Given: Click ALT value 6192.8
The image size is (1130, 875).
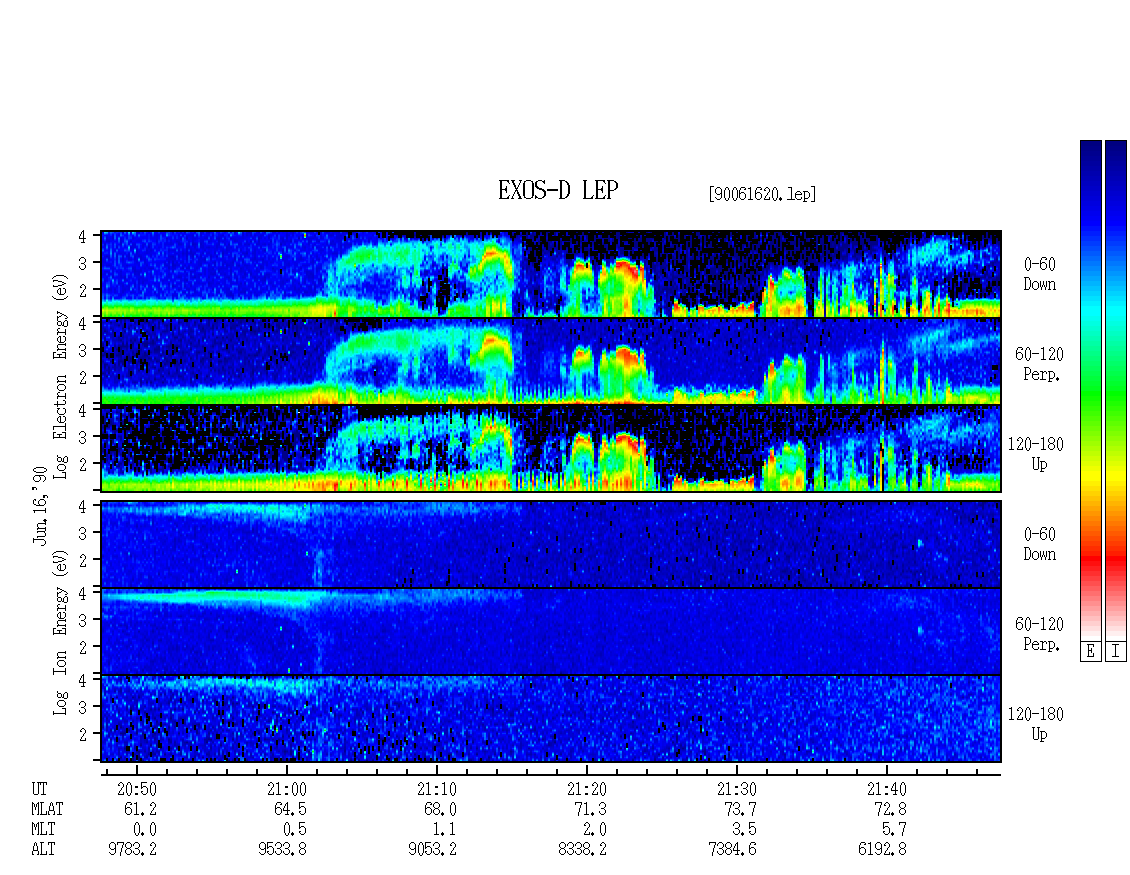Looking at the screenshot, I should (882, 850).
